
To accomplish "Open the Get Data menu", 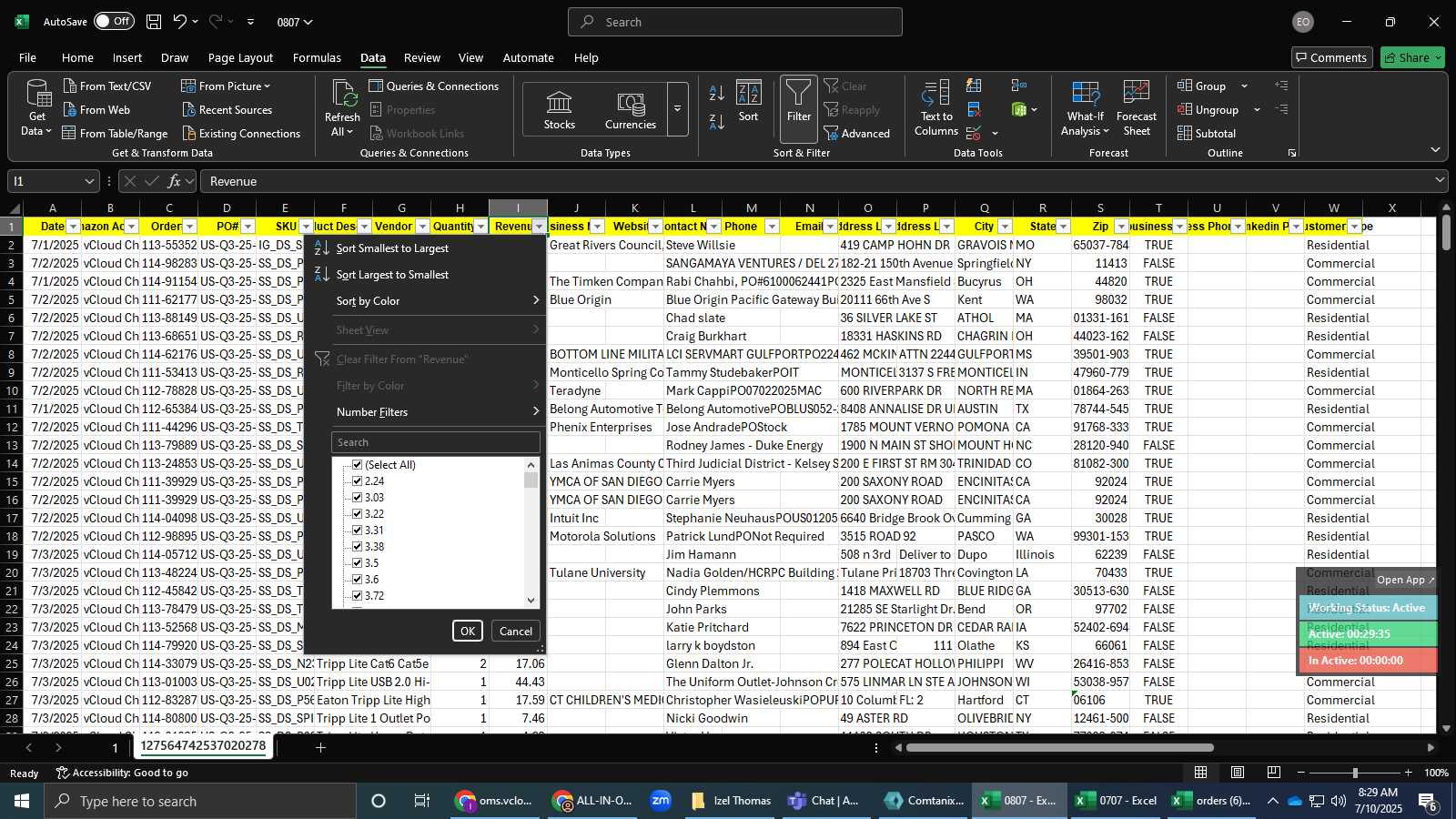I will click(36, 108).
